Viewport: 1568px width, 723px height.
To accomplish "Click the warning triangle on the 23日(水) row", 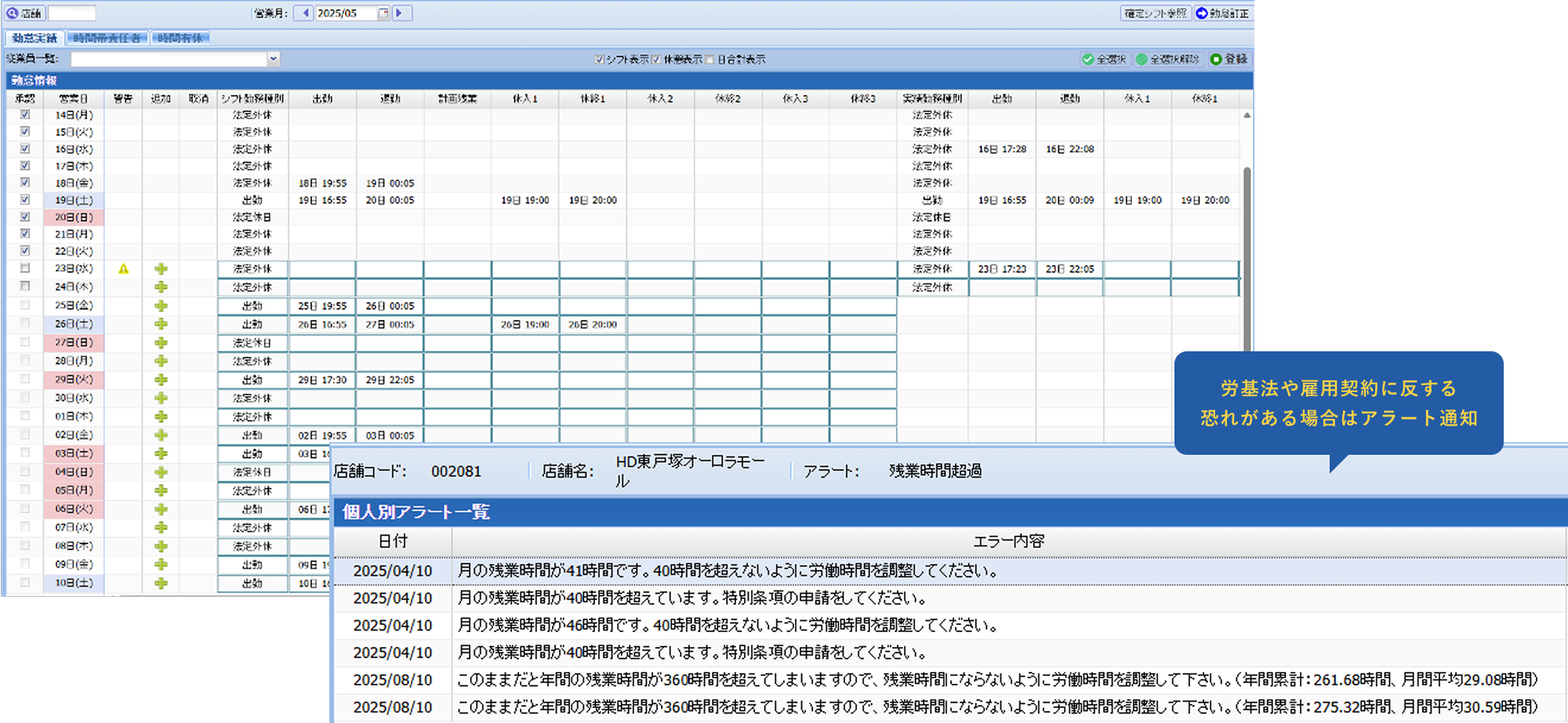I will 123,269.
